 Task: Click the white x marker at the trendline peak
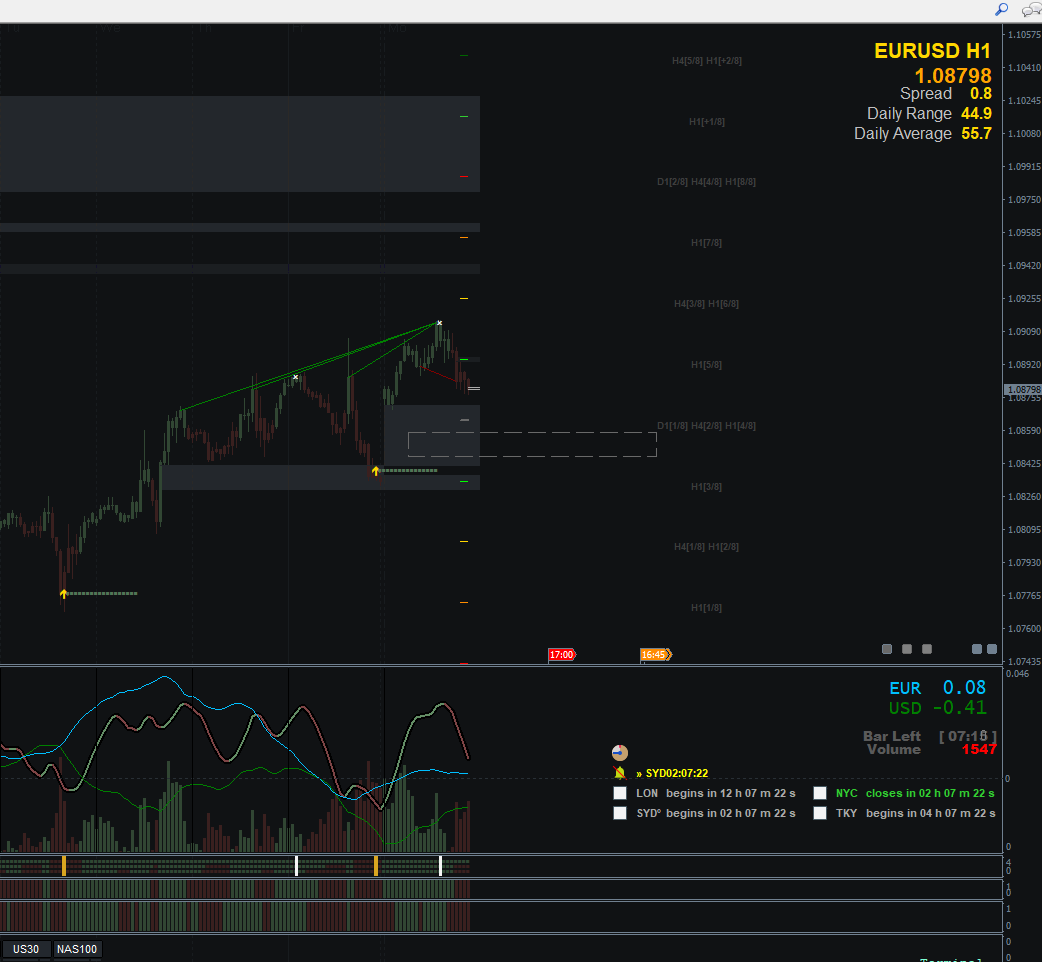point(439,323)
